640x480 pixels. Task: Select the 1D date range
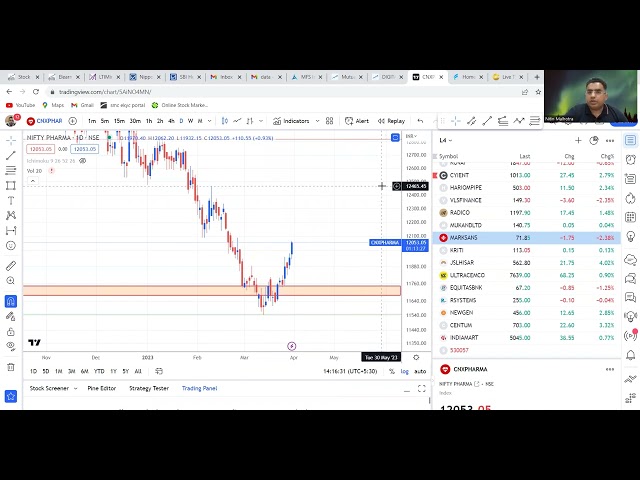(x=33, y=371)
